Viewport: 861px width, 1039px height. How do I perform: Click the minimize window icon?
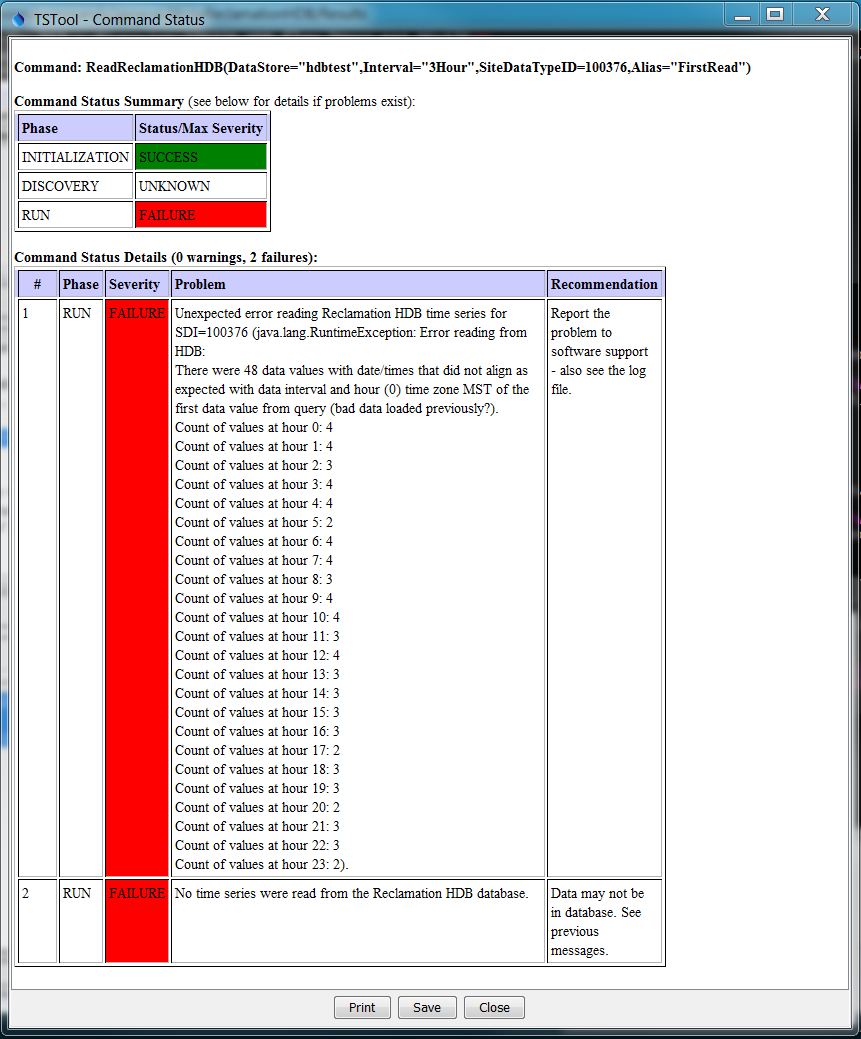(x=740, y=15)
